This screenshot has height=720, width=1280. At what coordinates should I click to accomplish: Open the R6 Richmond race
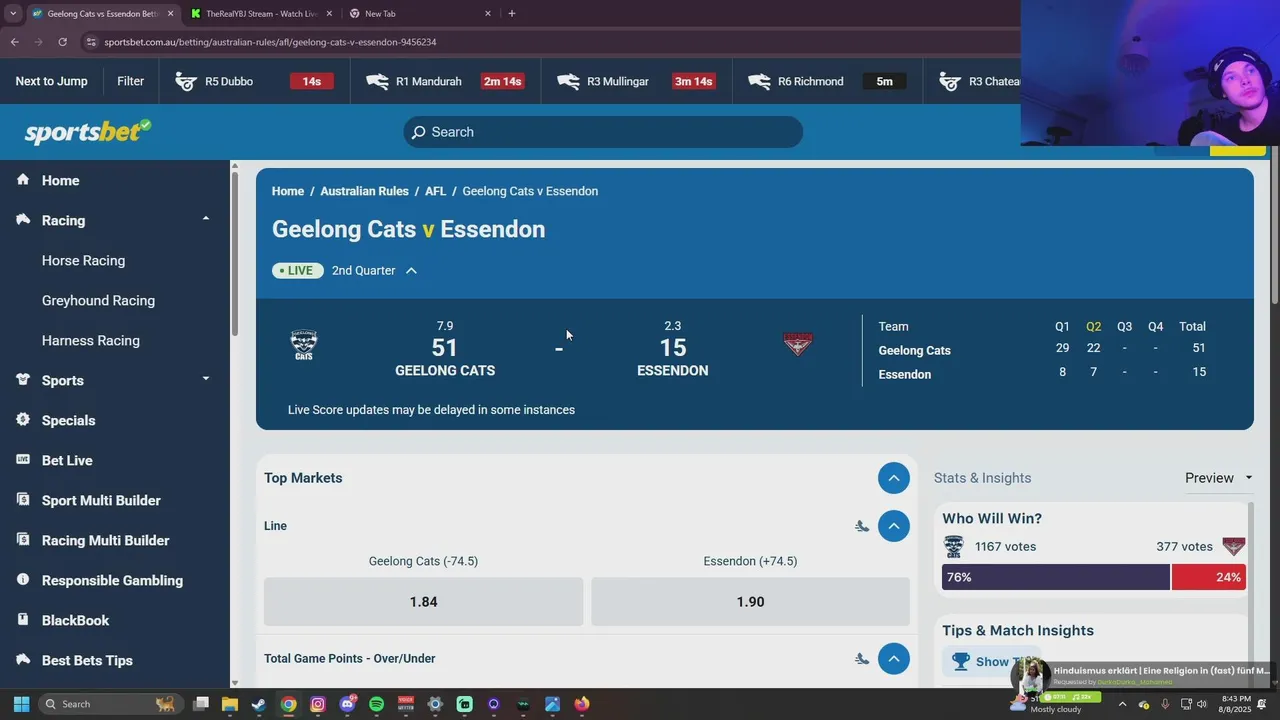point(828,81)
